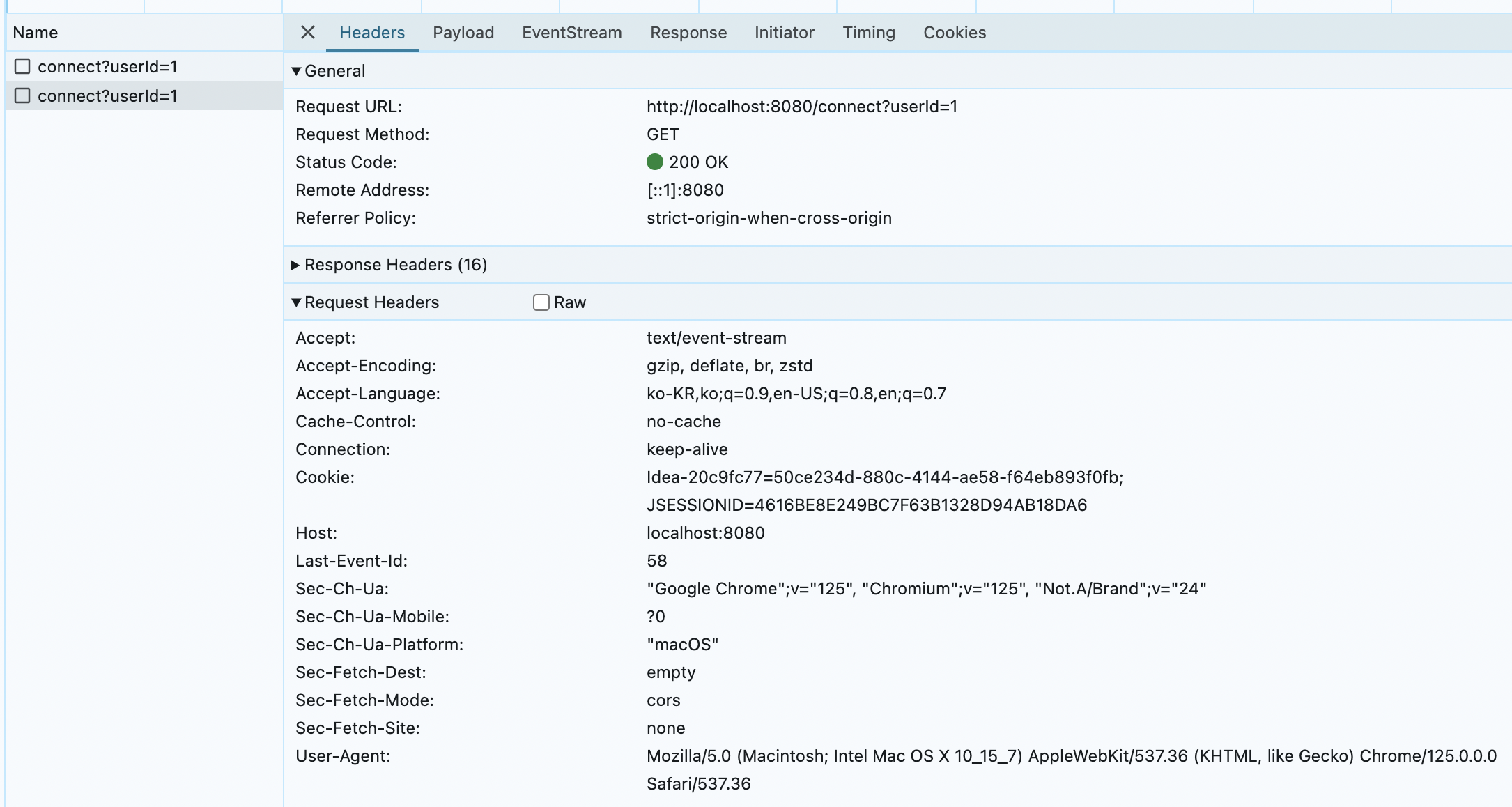1512x807 pixels.
Task: Close the request details pane
Action: [x=307, y=33]
